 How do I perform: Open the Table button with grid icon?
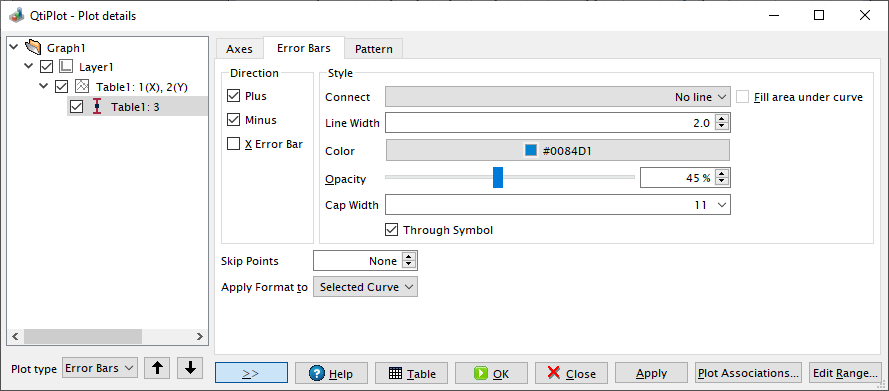pyautogui.click(x=412, y=373)
